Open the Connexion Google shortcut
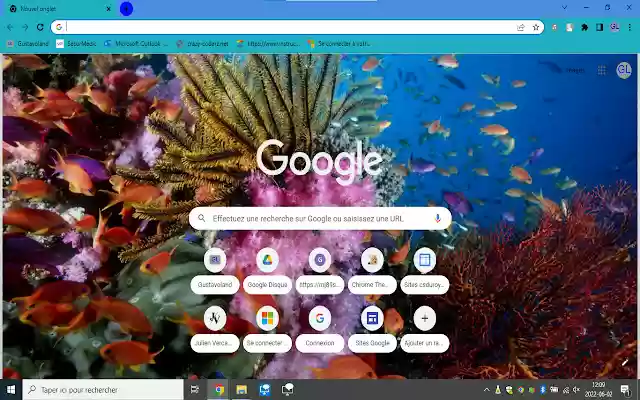 320,329
